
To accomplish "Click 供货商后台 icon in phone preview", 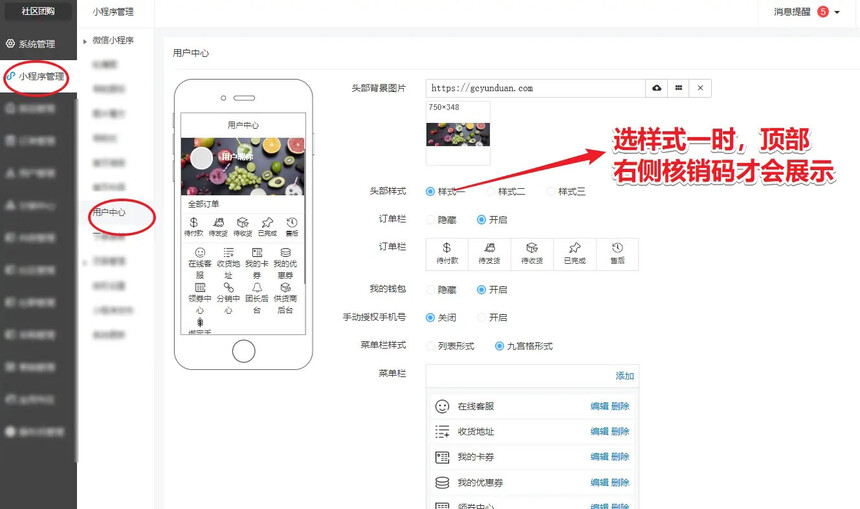I will 285,287.
